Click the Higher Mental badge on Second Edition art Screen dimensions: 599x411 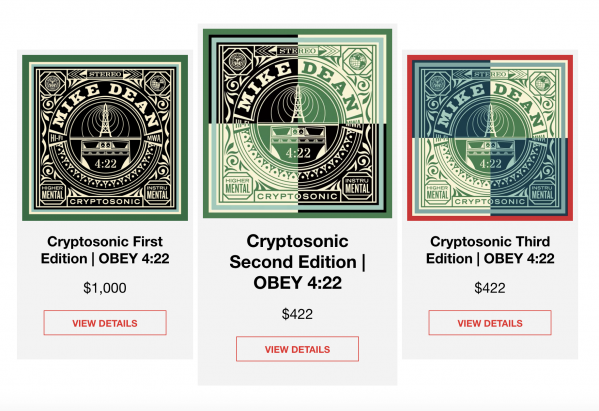238,186
